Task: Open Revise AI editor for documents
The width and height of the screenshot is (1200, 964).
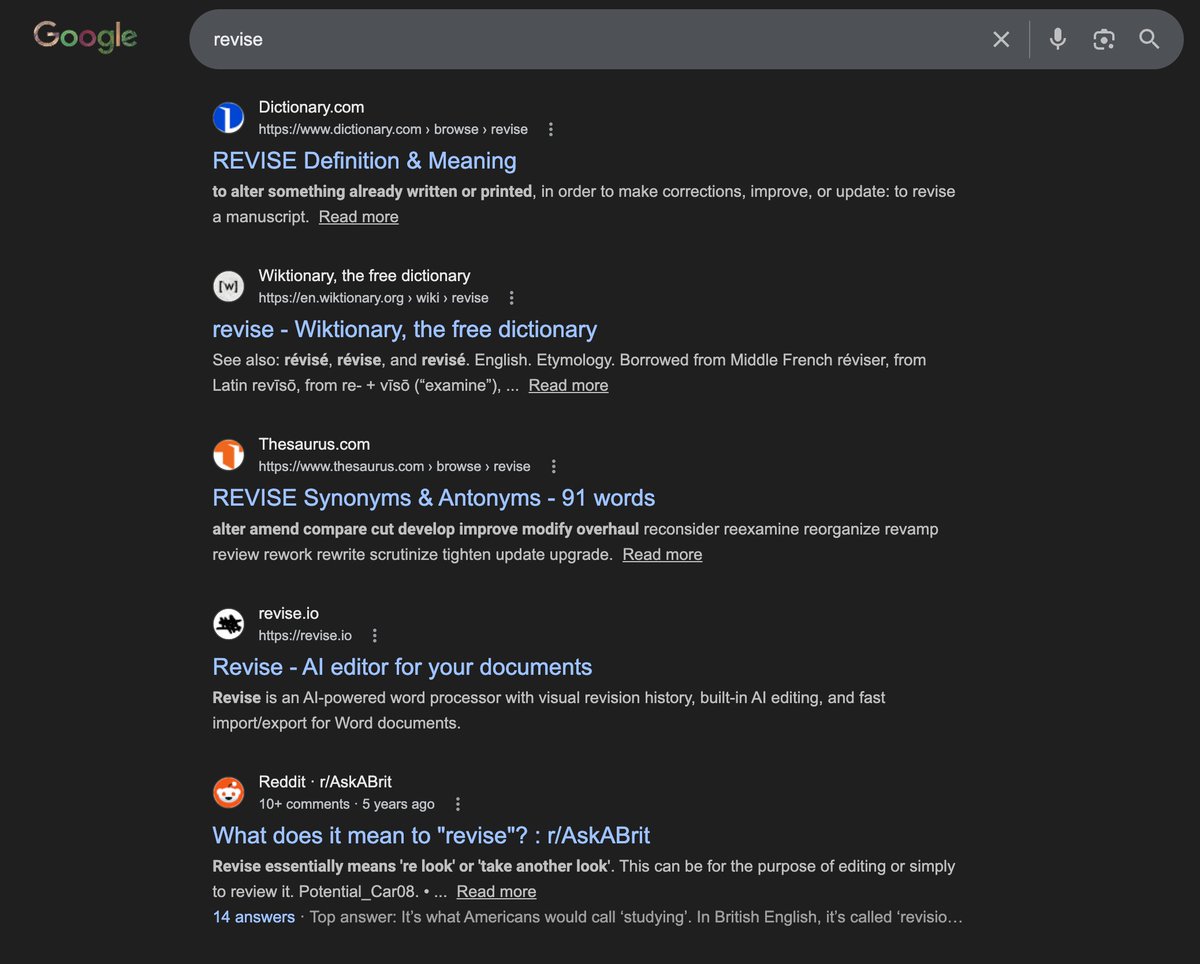Action: (x=402, y=667)
